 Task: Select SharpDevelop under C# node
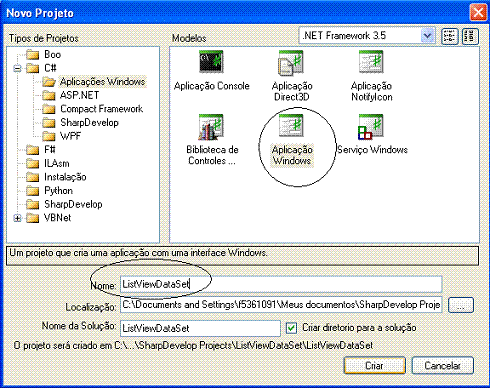(89, 123)
